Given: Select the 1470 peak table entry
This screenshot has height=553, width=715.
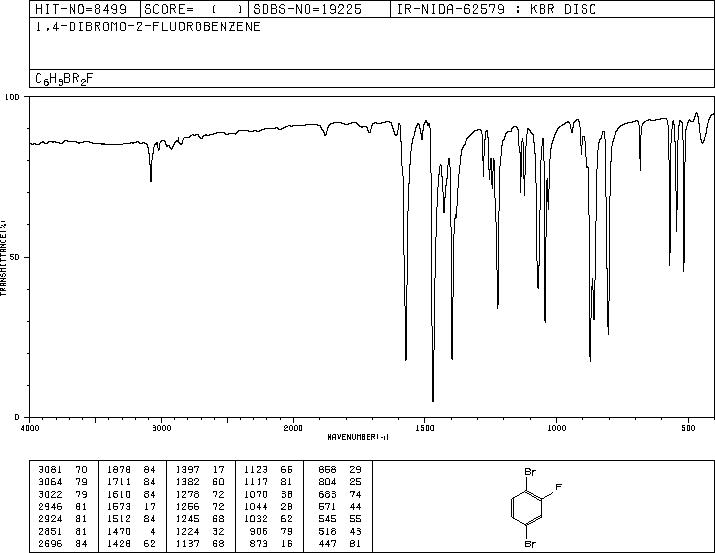Looking at the screenshot, I should (131, 532).
